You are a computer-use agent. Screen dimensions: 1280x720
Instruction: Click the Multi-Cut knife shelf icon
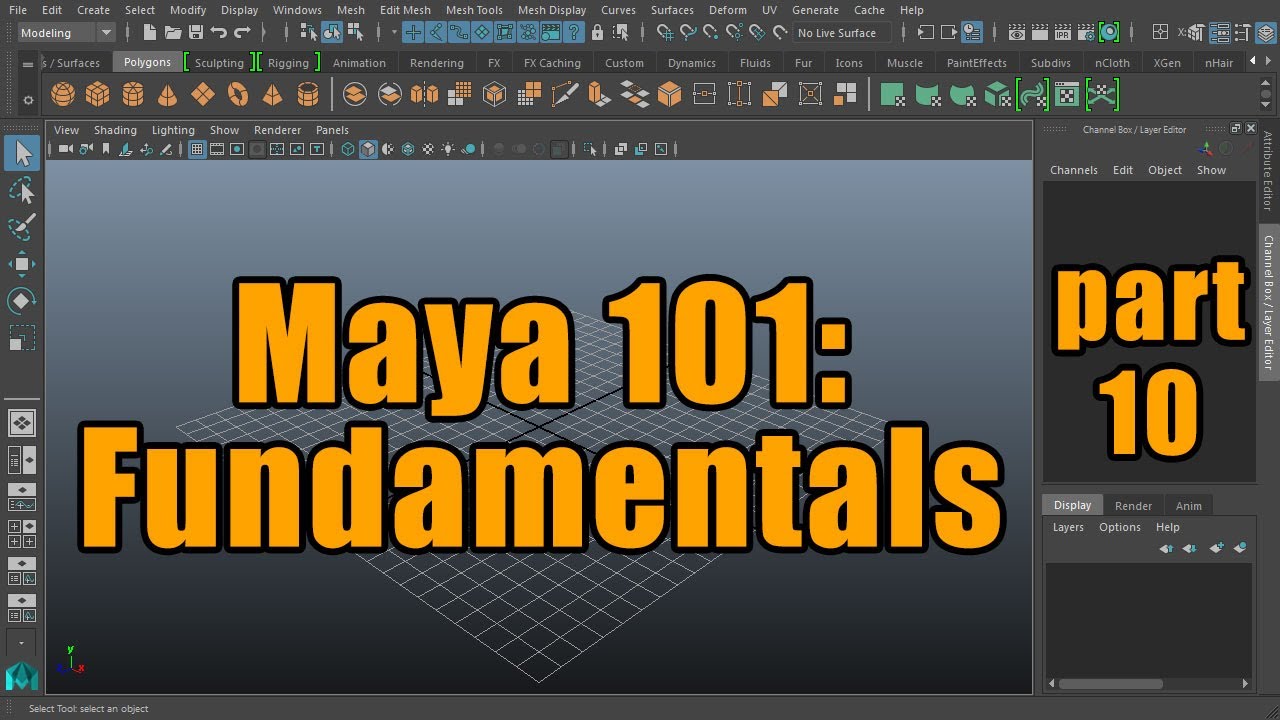[x=564, y=95]
